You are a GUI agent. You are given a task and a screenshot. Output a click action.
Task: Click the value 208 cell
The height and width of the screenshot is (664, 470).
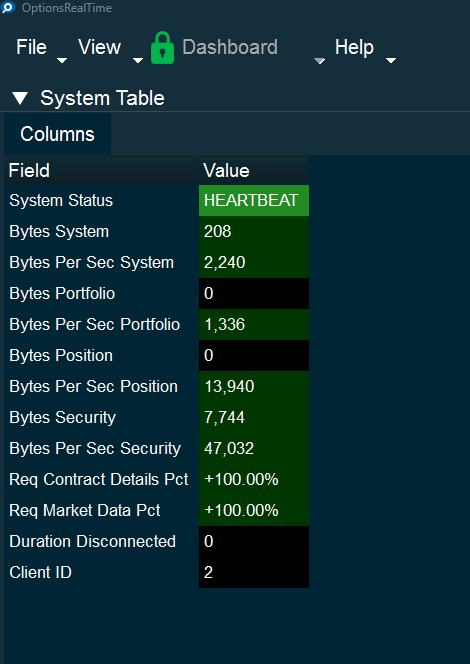click(254, 232)
